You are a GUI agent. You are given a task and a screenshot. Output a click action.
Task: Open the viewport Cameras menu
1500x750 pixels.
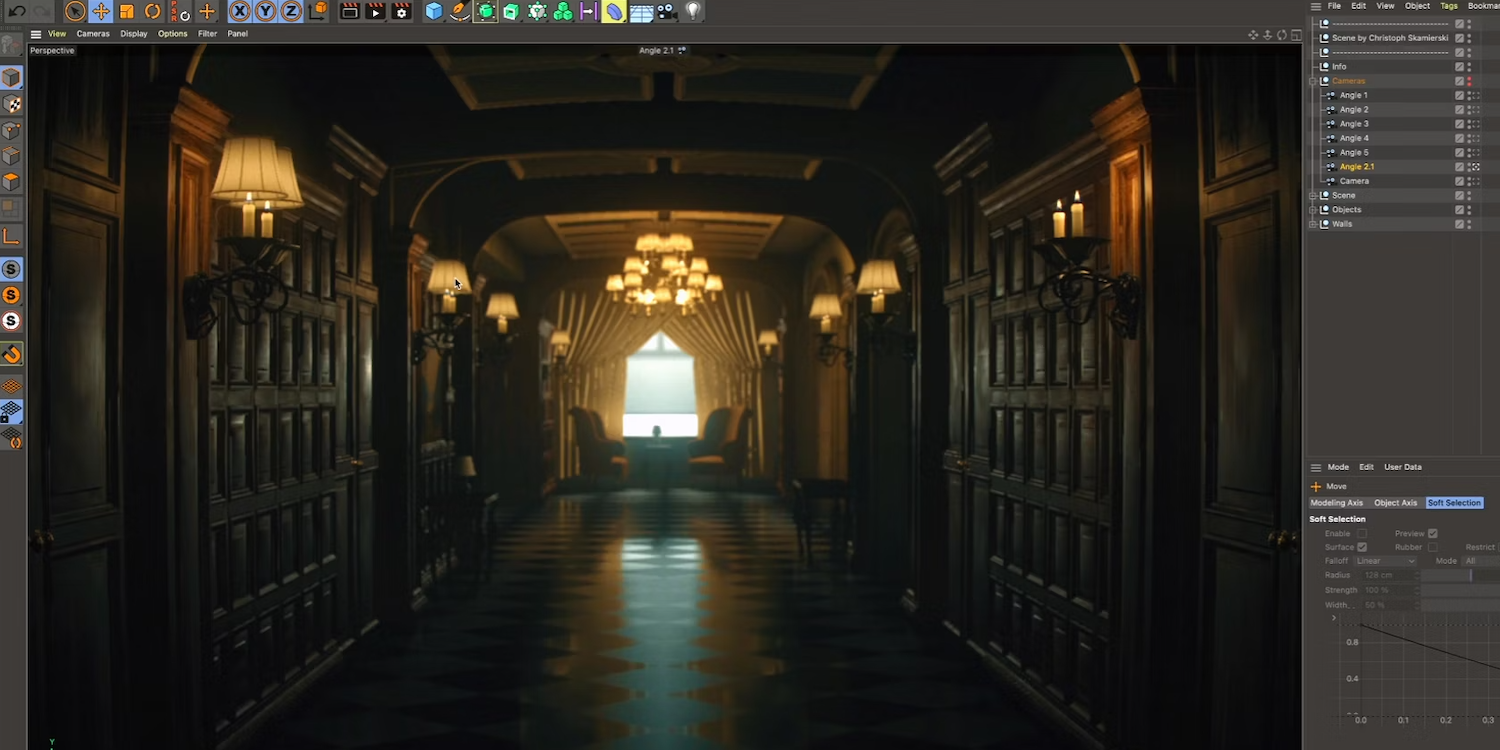tap(93, 34)
